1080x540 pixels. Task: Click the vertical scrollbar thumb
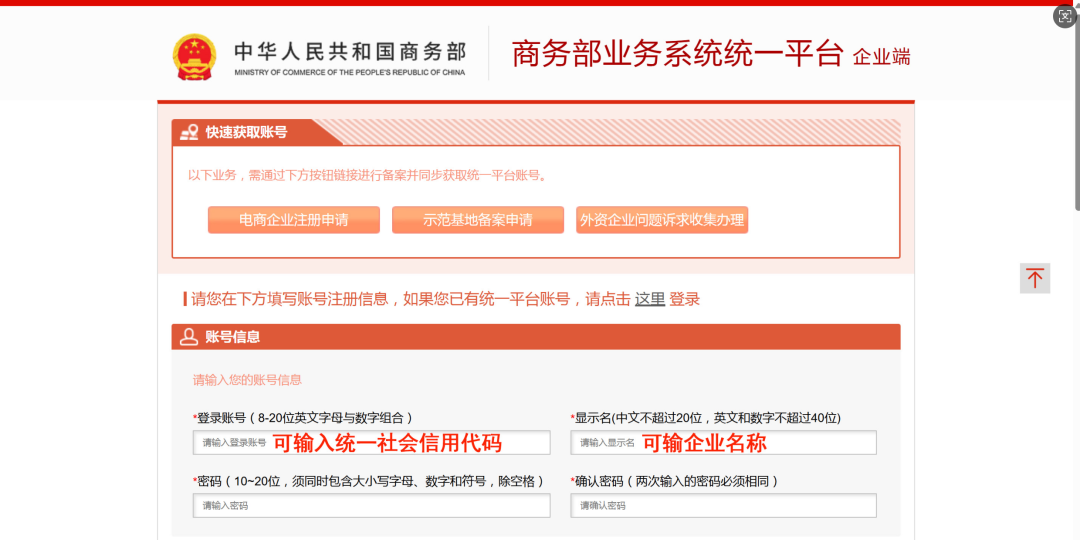(x=1076, y=110)
